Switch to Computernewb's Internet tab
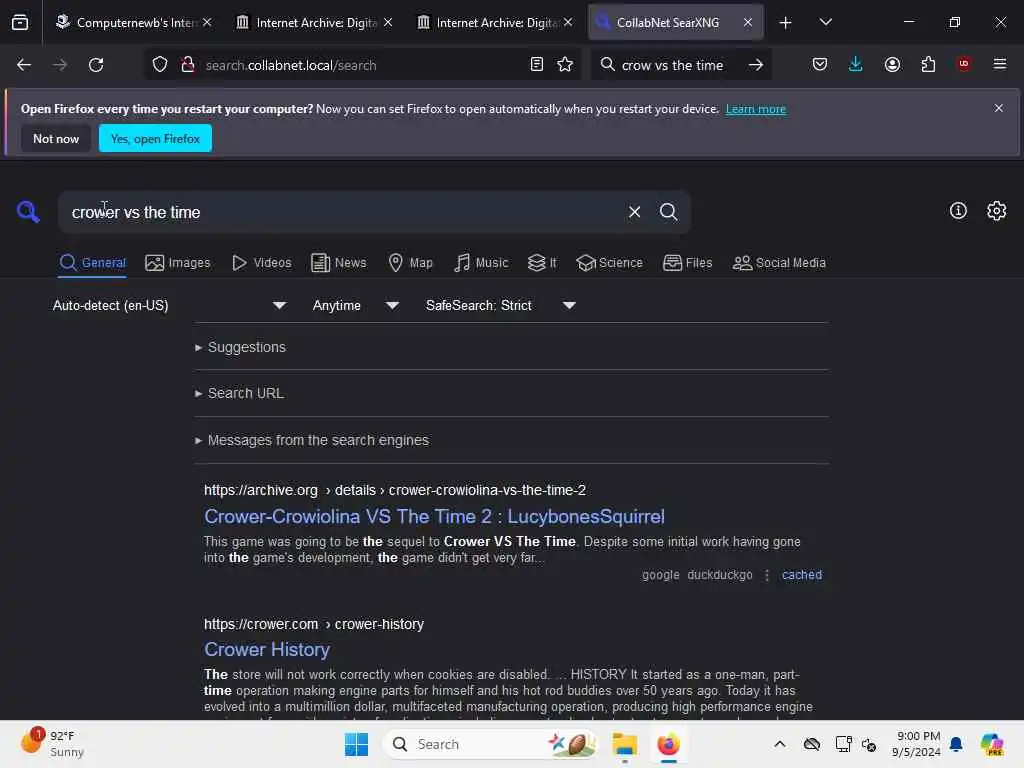Screen dimensions: 1024x768 click(134, 22)
